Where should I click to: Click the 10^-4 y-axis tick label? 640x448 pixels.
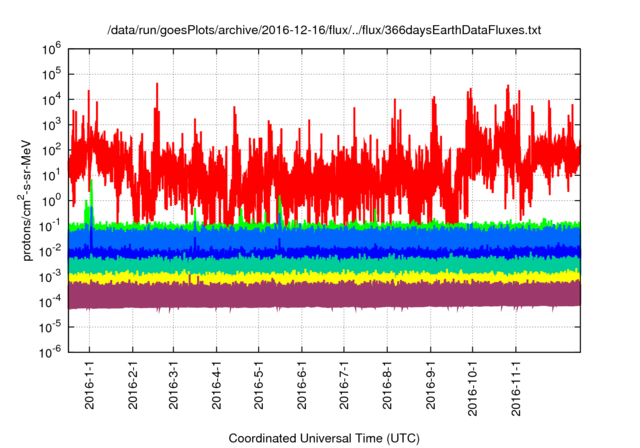click(x=50, y=302)
